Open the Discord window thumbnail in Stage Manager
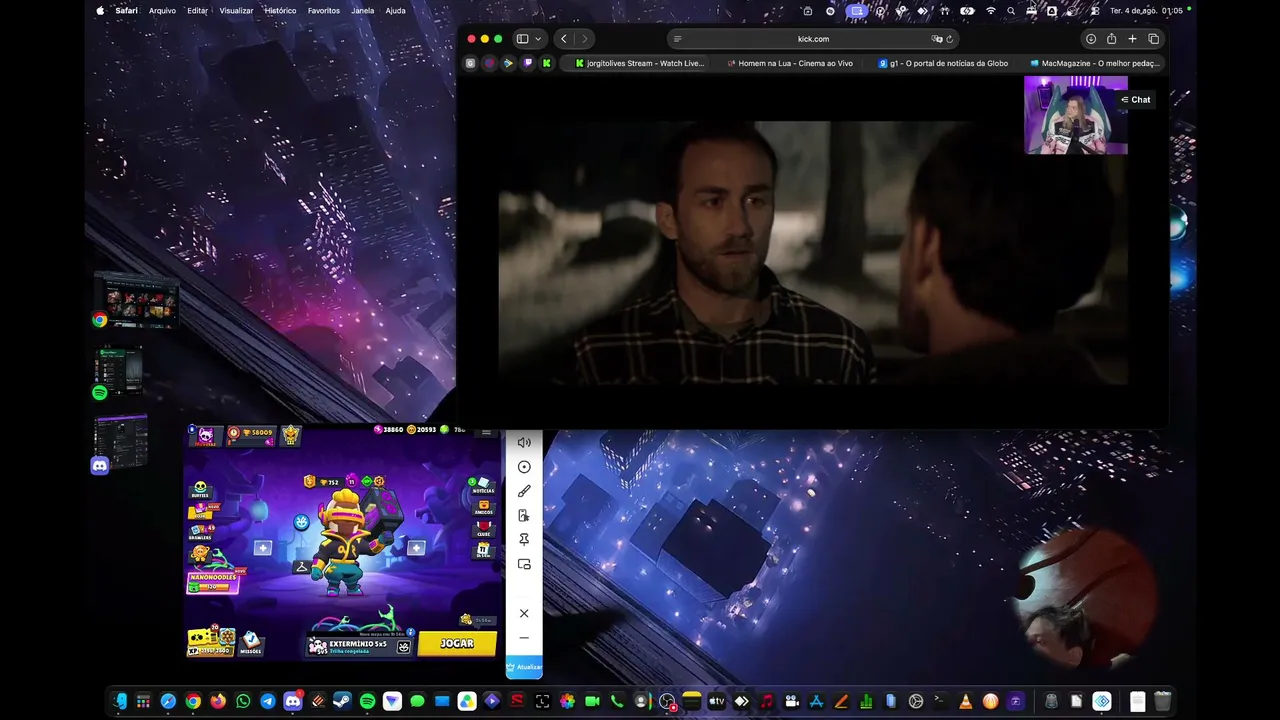This screenshot has height=720, width=1280. coord(120,441)
